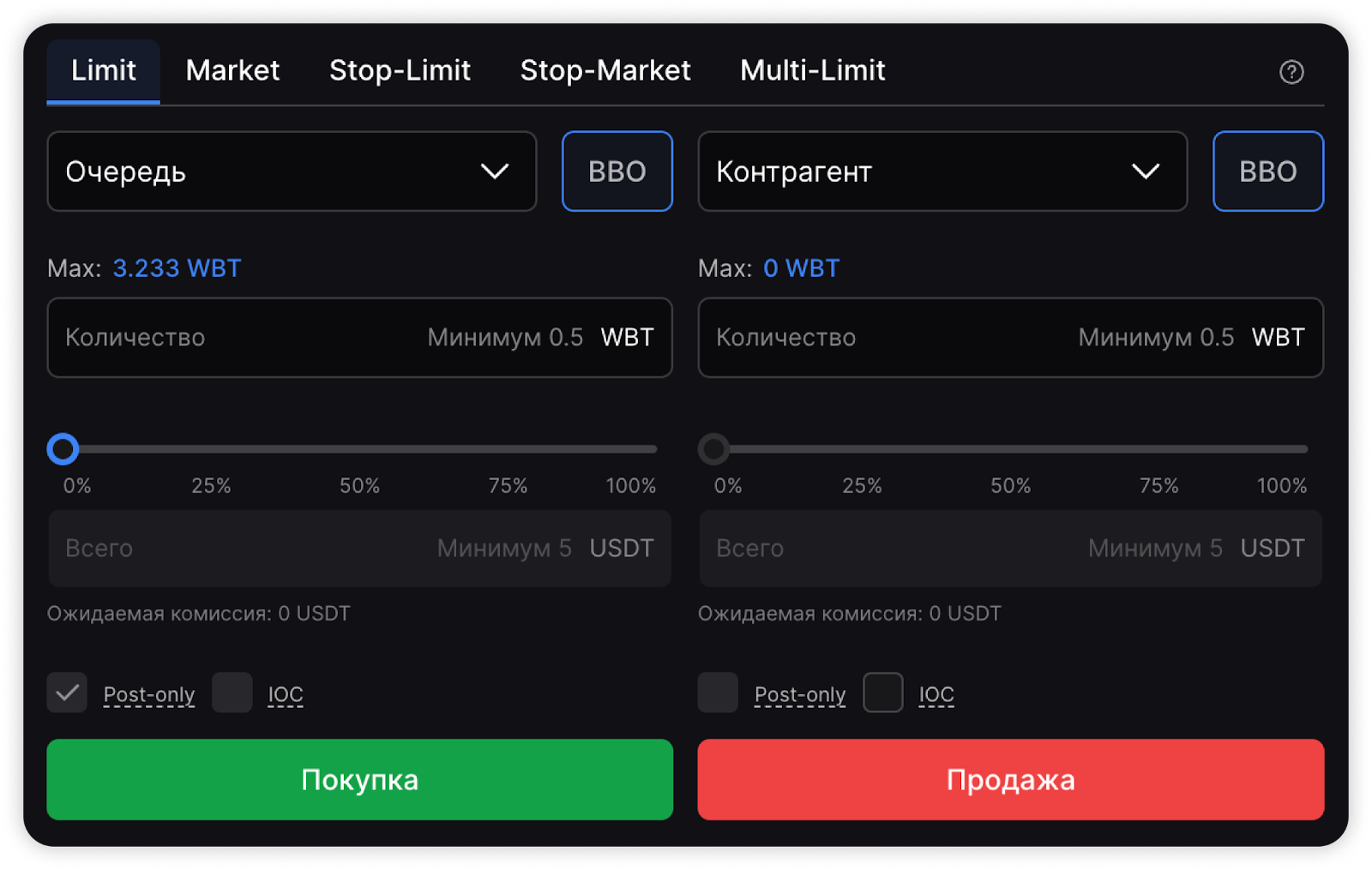
Task: Click the blue buy slider handle
Action: point(63,449)
